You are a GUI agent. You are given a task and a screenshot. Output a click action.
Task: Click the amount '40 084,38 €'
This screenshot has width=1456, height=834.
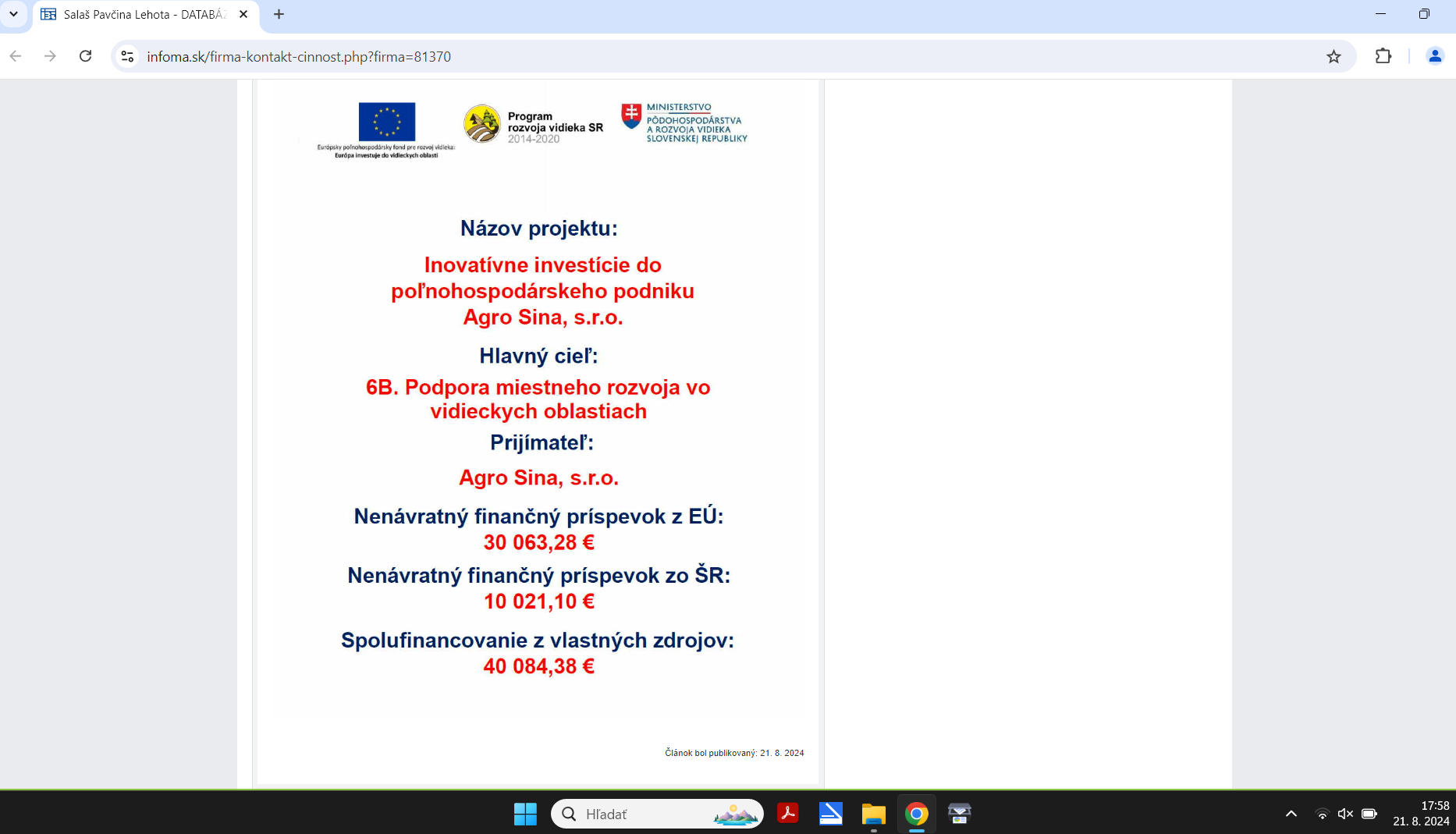pos(538,666)
